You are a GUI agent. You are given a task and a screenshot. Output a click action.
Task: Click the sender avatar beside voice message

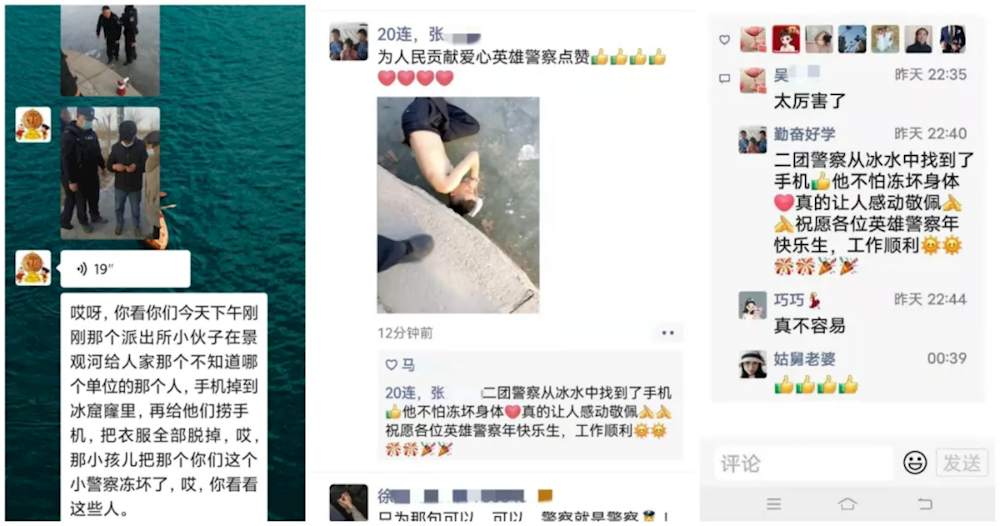[33, 268]
